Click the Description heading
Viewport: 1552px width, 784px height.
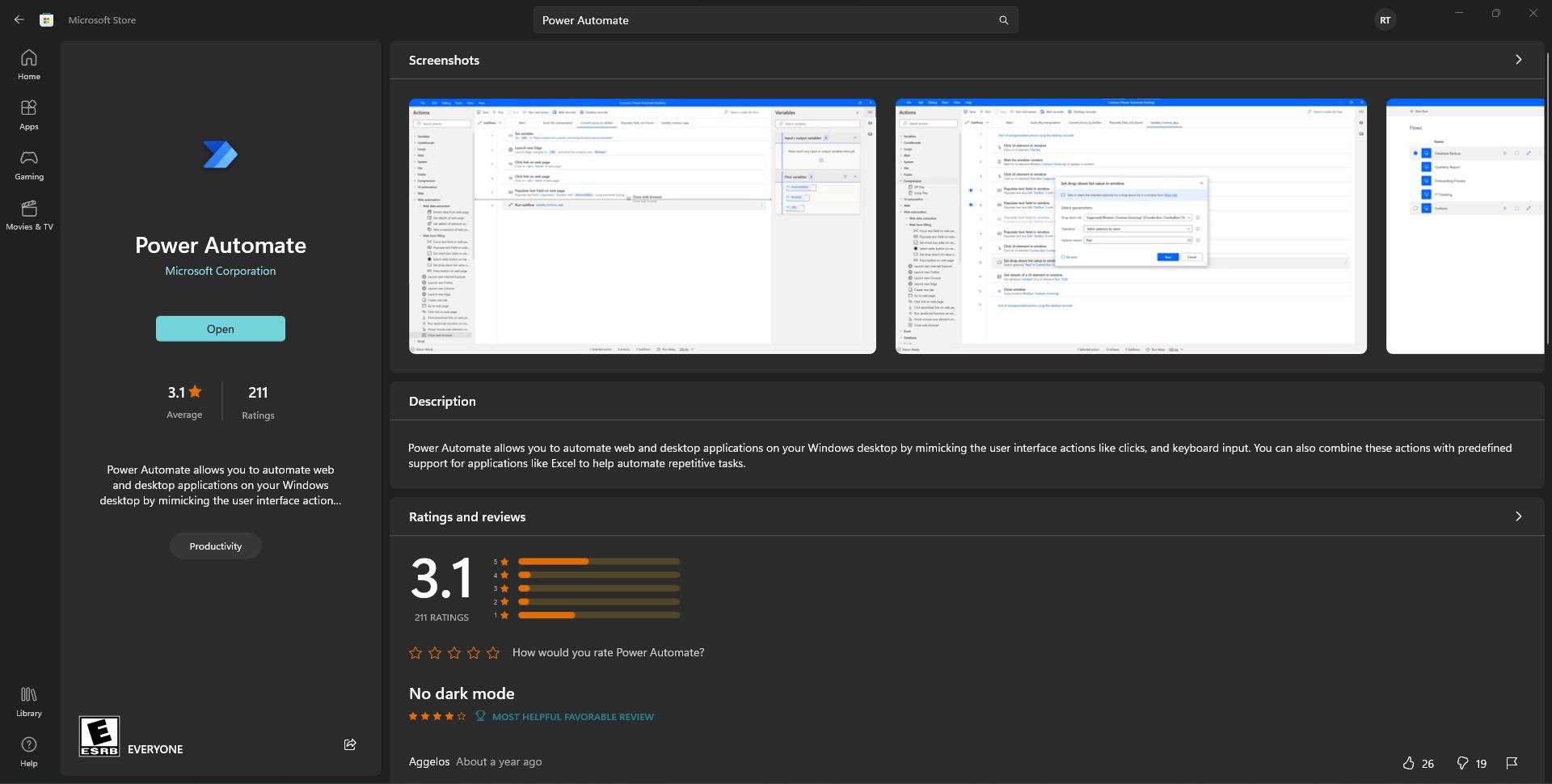pyautogui.click(x=442, y=401)
